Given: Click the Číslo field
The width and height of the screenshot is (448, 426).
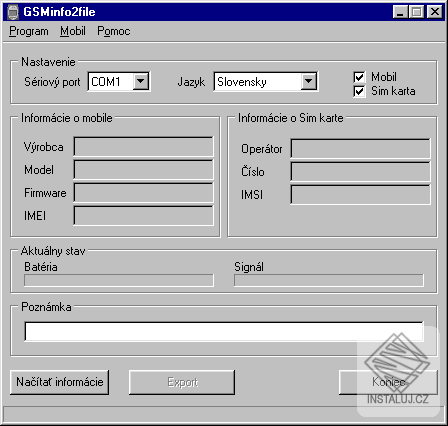Looking at the screenshot, I should point(360,171).
